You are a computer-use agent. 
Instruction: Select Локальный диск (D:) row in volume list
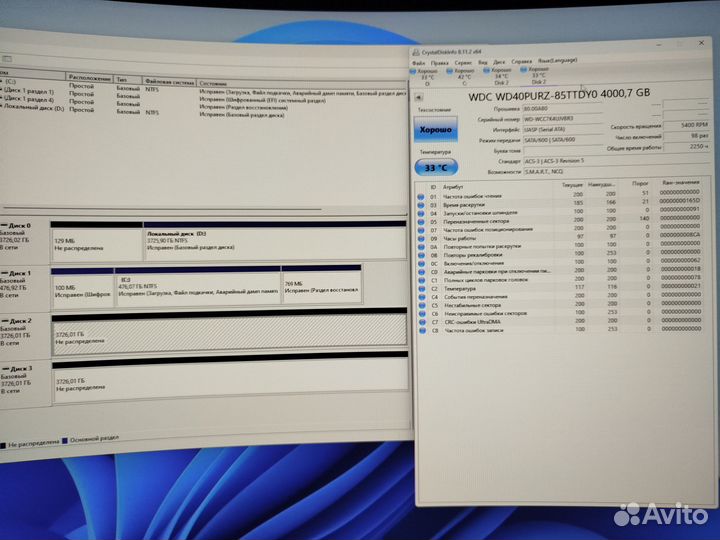(34, 108)
